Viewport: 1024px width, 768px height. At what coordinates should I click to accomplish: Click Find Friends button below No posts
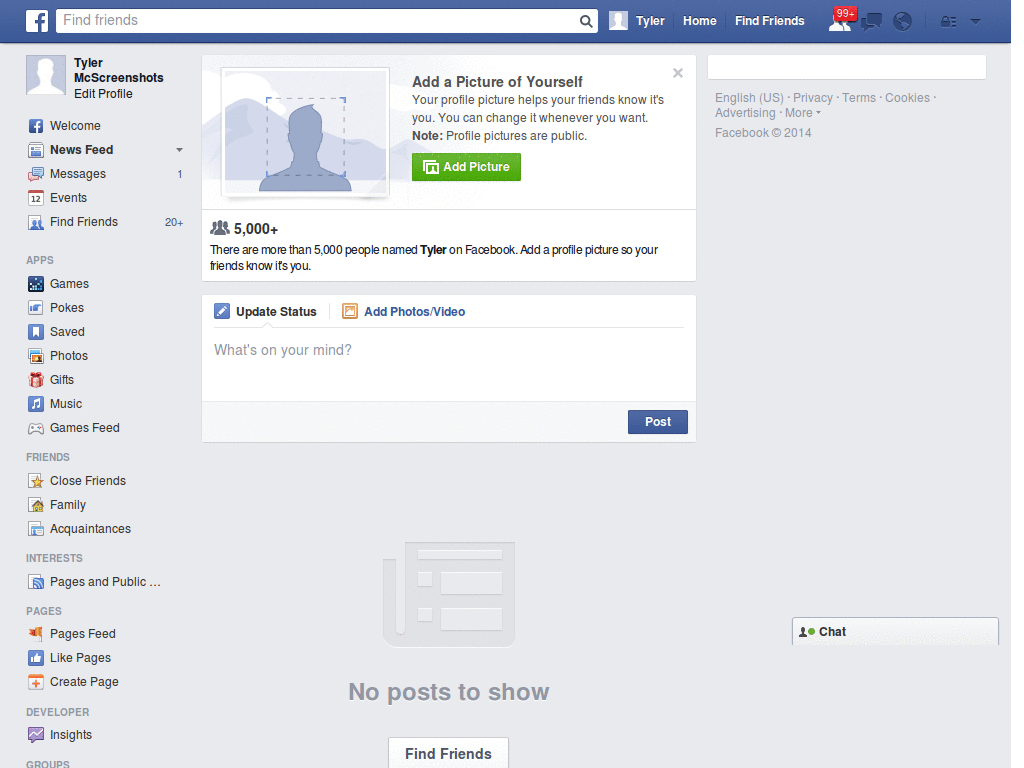pyautogui.click(x=448, y=753)
